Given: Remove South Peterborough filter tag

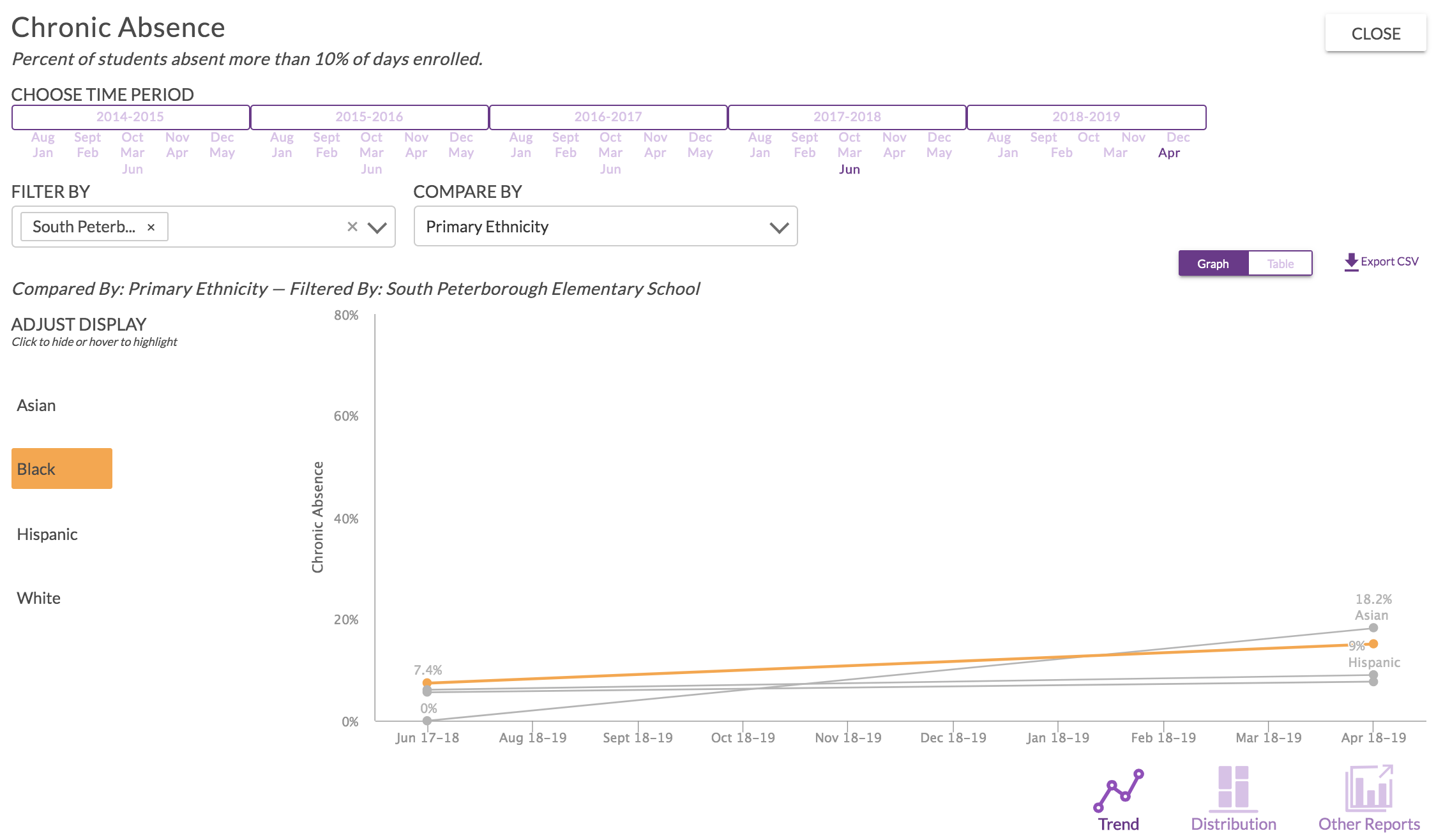Looking at the screenshot, I should click(x=150, y=227).
